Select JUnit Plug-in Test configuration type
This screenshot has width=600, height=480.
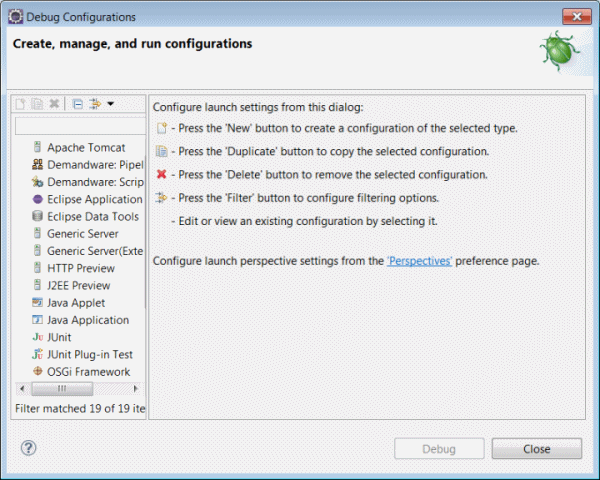click(90, 354)
